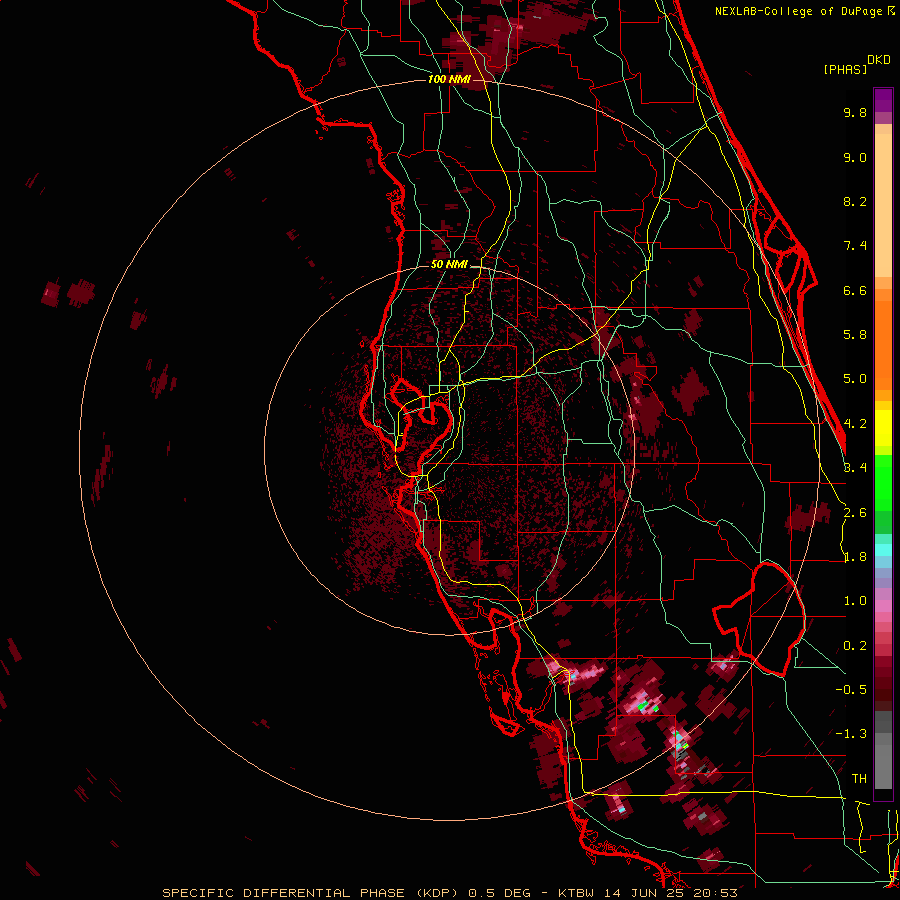Click the 9.0 value on color scale
The height and width of the screenshot is (900, 900).
855,158
